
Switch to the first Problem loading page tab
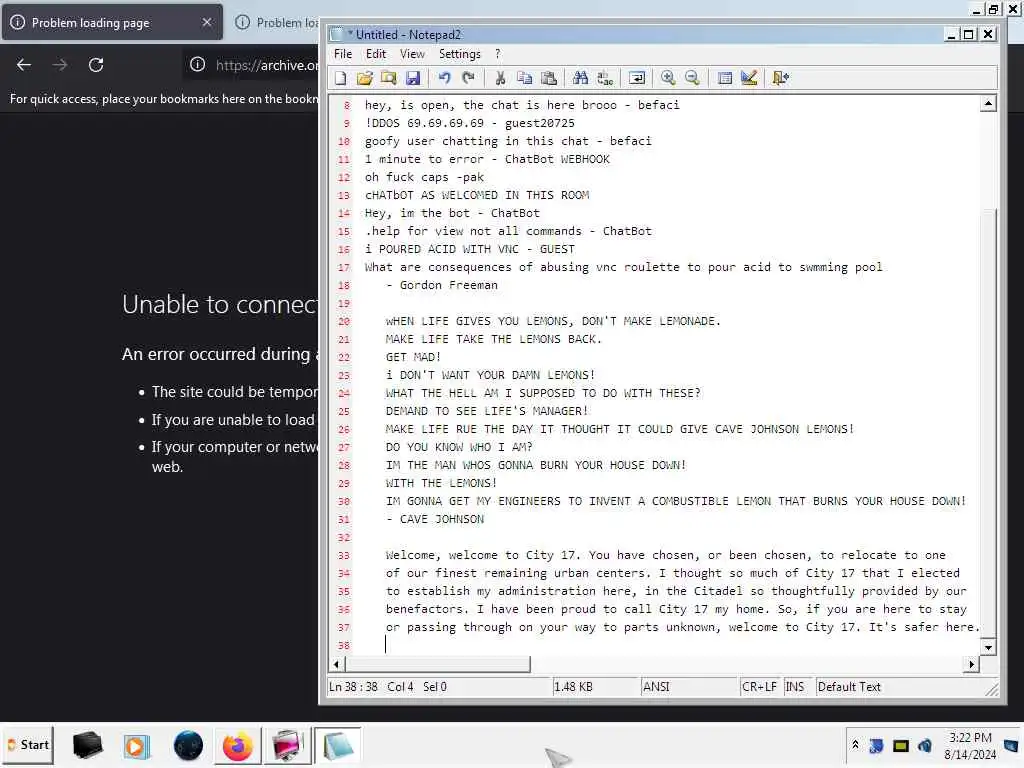[112, 22]
